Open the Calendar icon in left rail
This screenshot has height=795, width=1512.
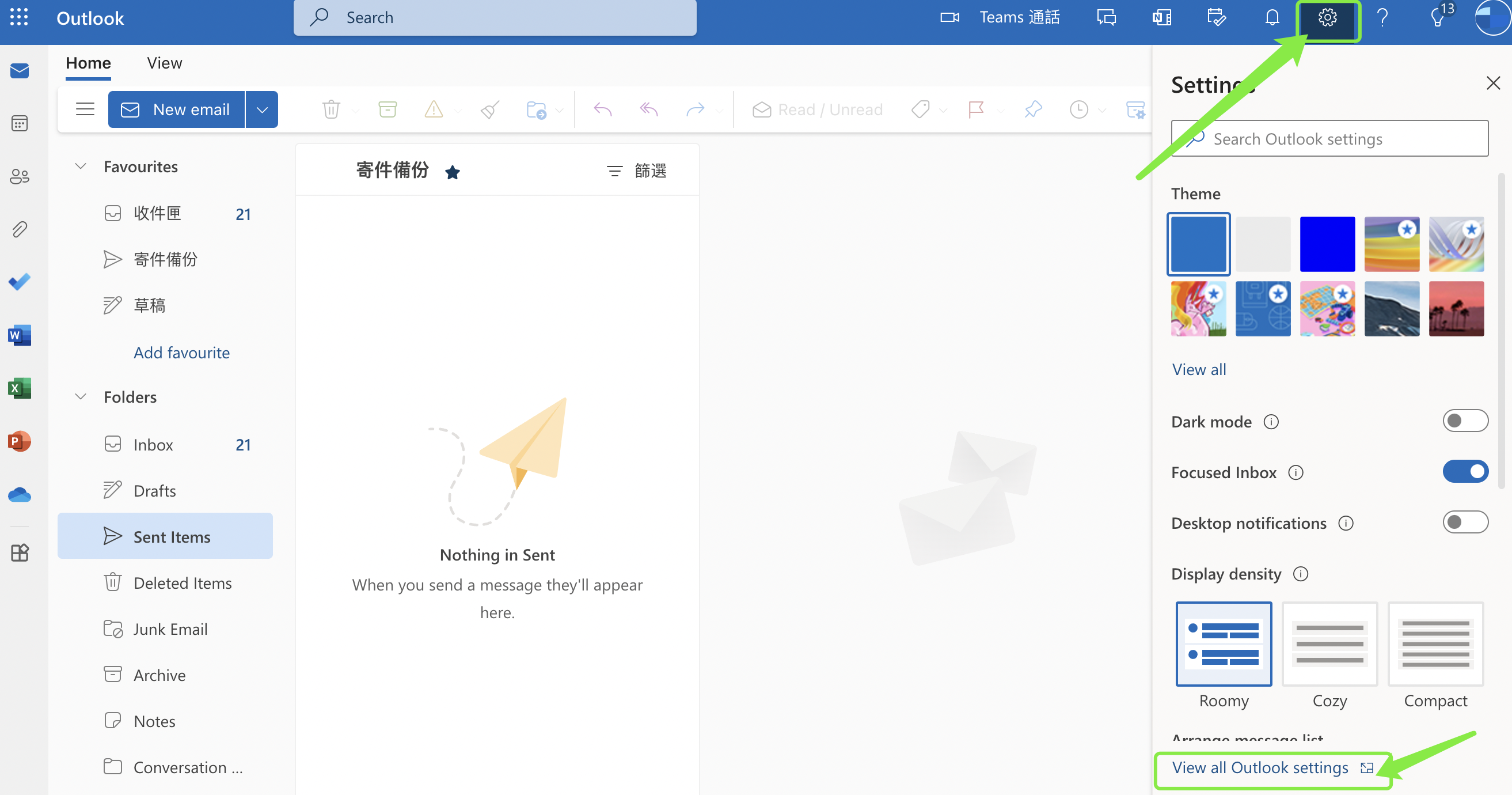tap(20, 123)
